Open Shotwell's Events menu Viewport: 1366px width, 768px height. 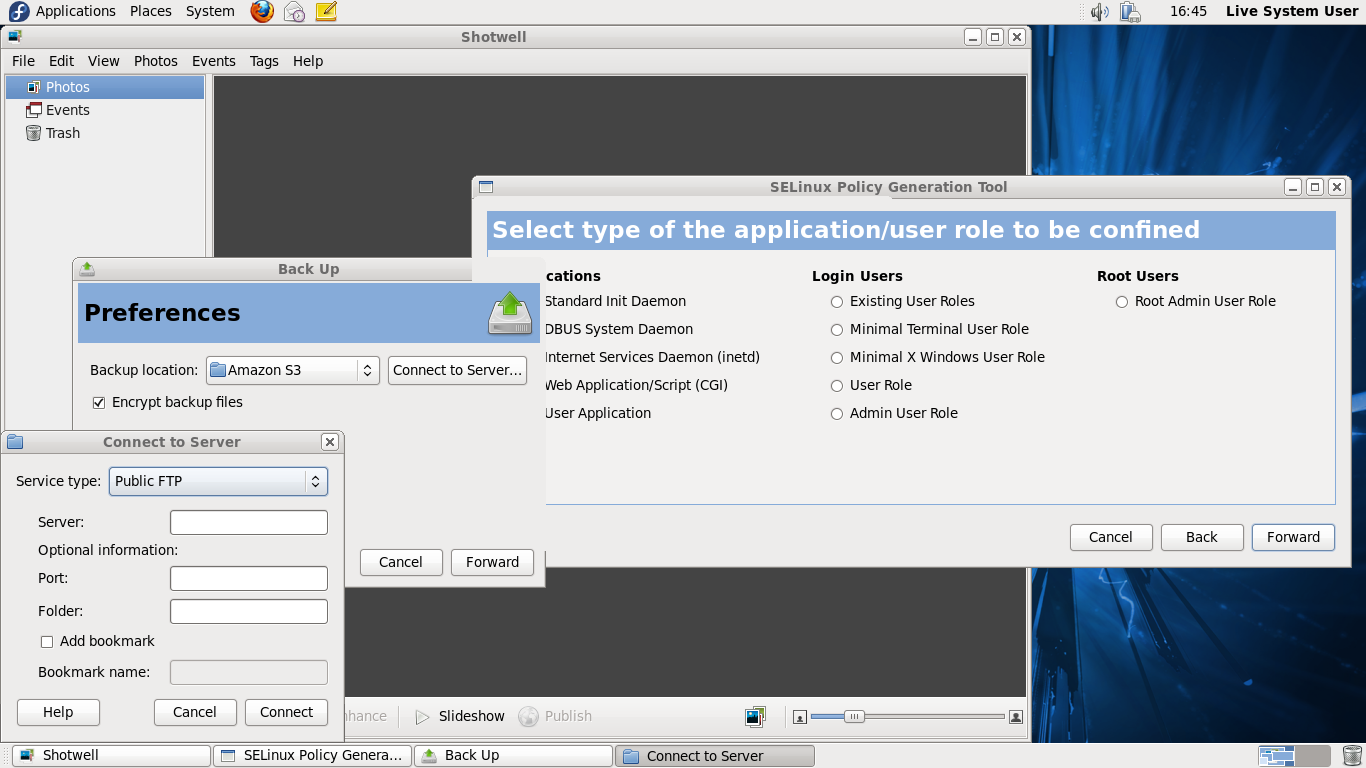[x=214, y=61]
